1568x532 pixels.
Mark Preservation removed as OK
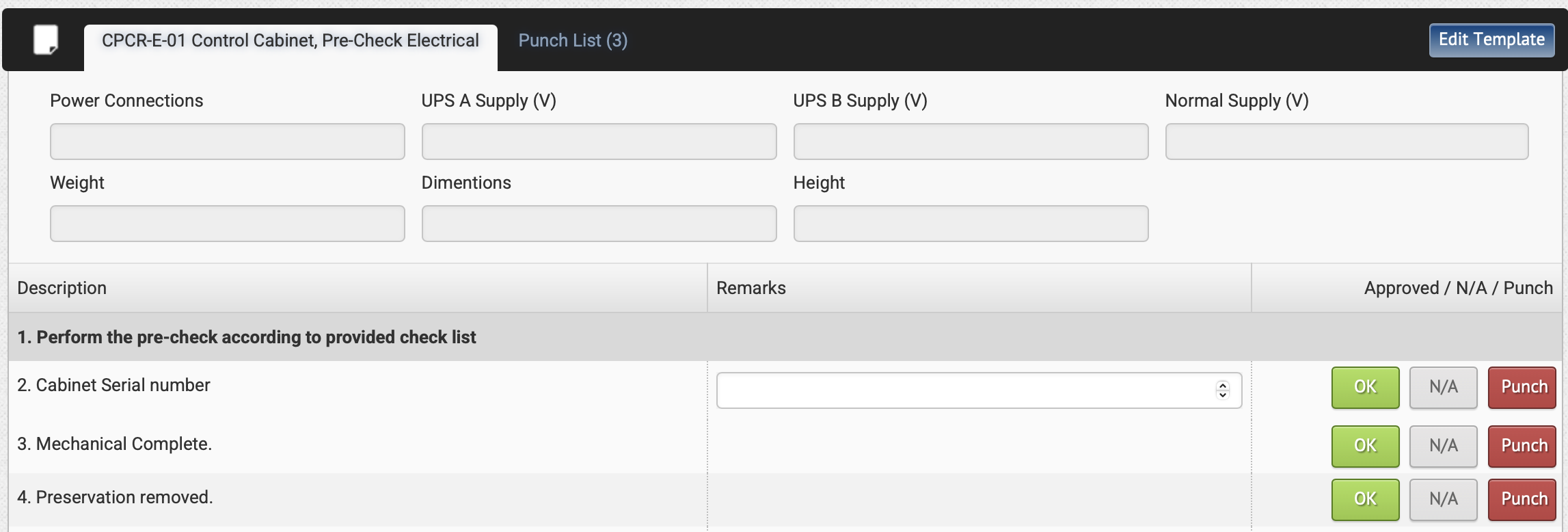1365,499
